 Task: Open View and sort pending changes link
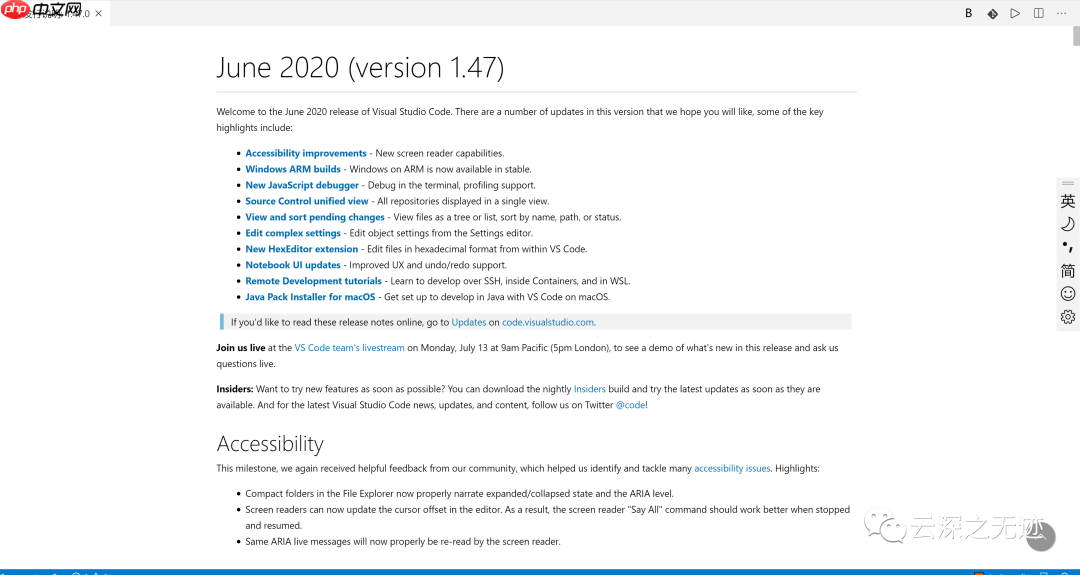315,217
